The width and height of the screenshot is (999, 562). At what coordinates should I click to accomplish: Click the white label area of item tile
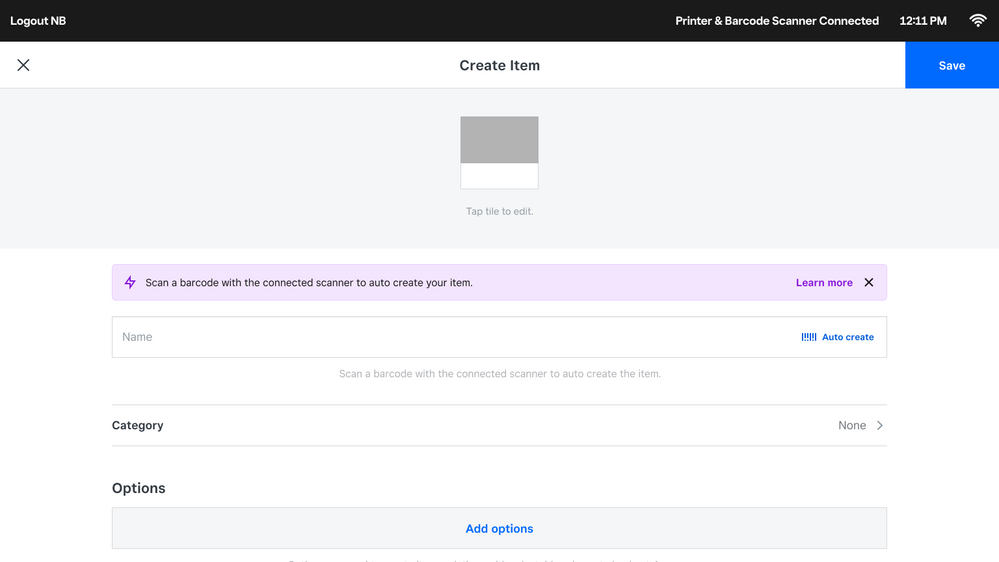[x=499, y=176]
